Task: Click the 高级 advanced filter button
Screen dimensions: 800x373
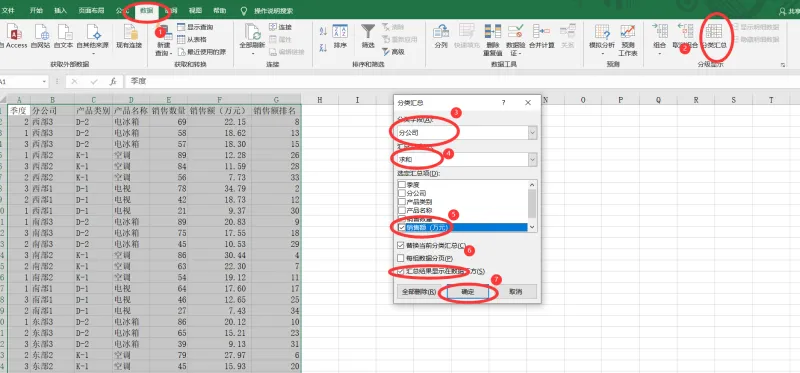Action: (393, 52)
